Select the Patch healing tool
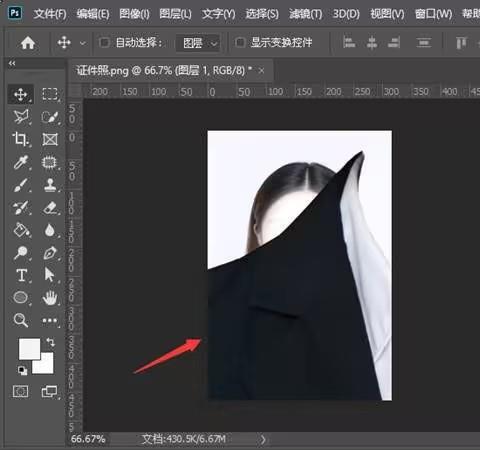This screenshot has width=480, height=450. [x=50, y=162]
